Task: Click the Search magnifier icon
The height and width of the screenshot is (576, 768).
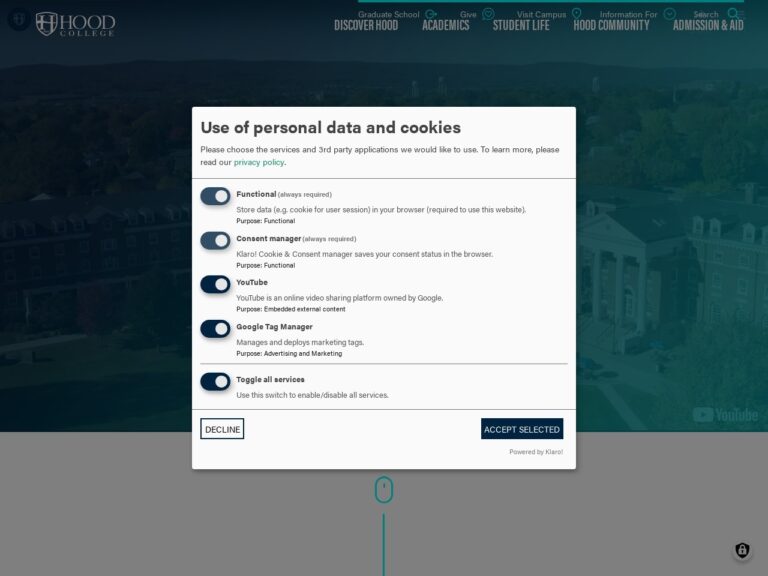Action: (x=734, y=14)
